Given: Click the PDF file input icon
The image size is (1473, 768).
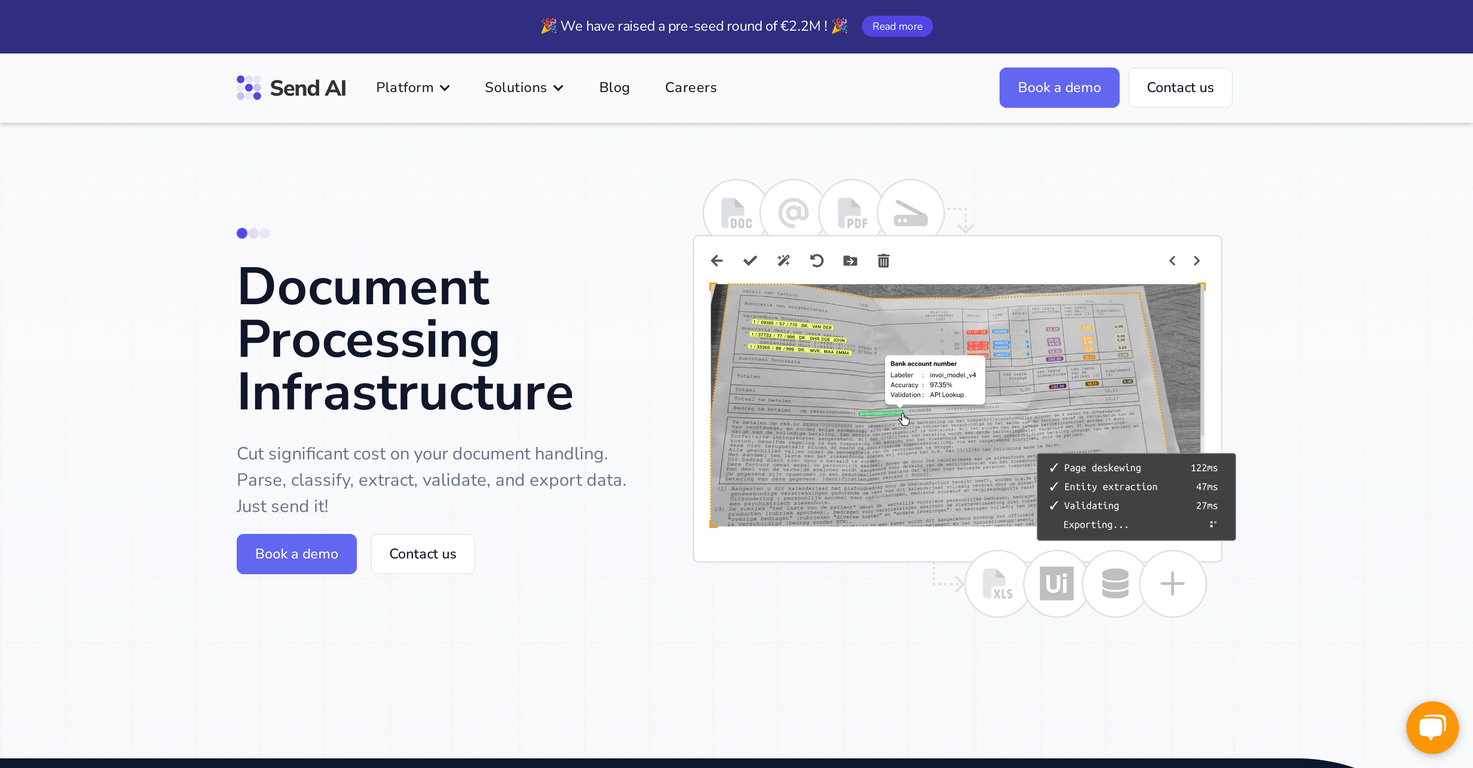Looking at the screenshot, I should (852, 213).
